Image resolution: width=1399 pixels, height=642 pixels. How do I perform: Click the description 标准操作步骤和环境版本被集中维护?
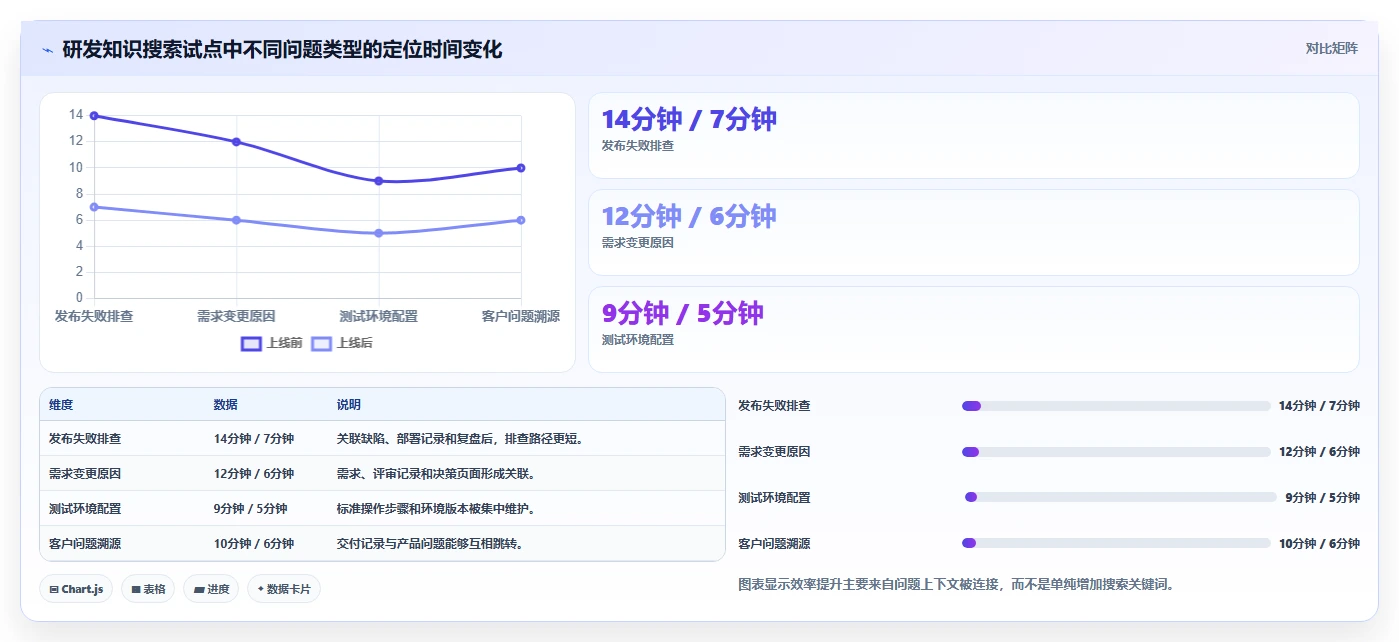pos(436,509)
